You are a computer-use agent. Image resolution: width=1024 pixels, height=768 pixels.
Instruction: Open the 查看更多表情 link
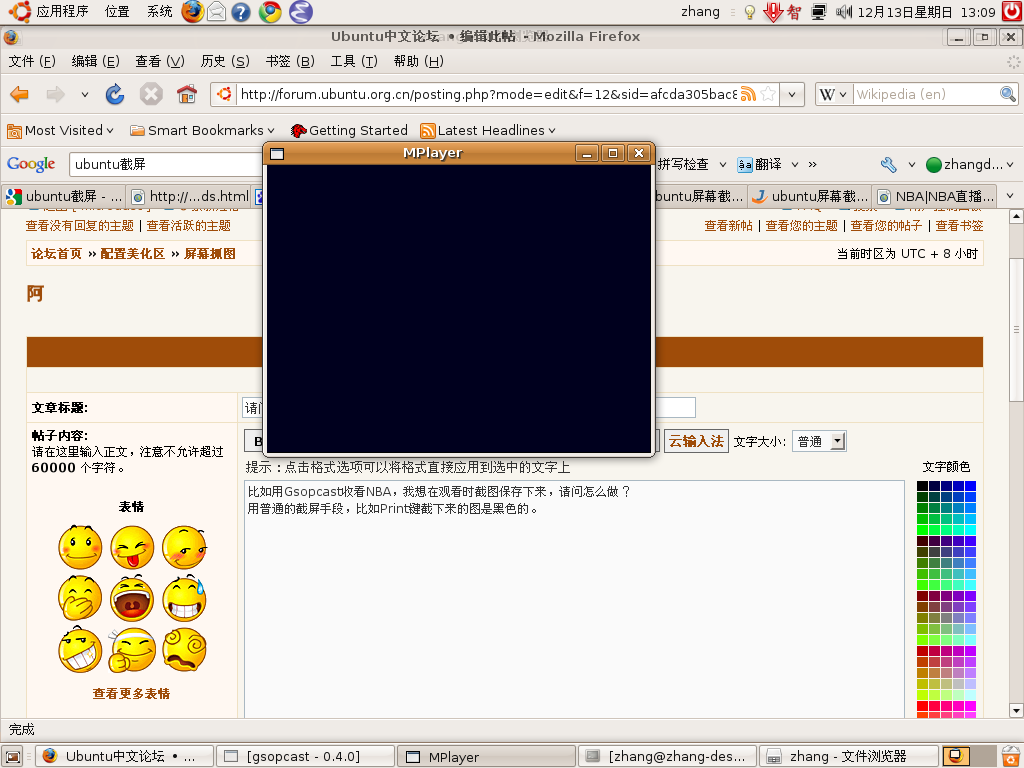(131, 694)
